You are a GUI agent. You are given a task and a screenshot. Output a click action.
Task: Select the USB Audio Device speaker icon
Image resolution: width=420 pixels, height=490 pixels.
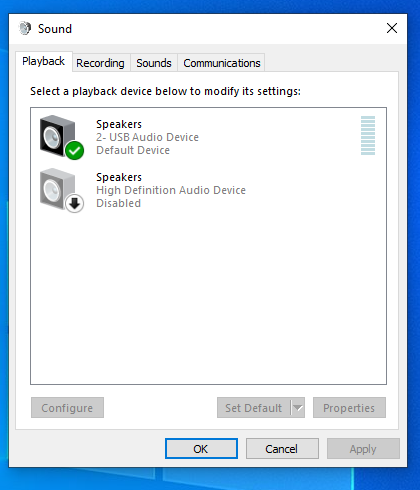[57, 136]
